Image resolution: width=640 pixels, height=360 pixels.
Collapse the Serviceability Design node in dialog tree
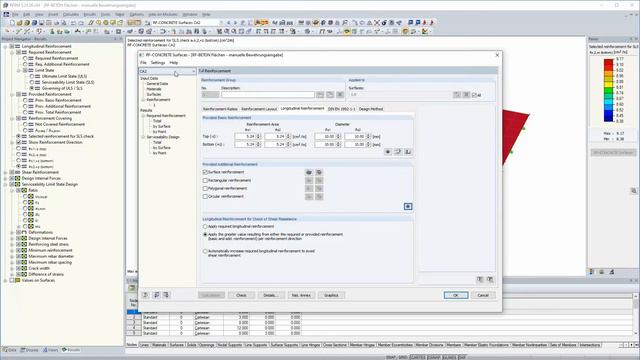point(143,137)
